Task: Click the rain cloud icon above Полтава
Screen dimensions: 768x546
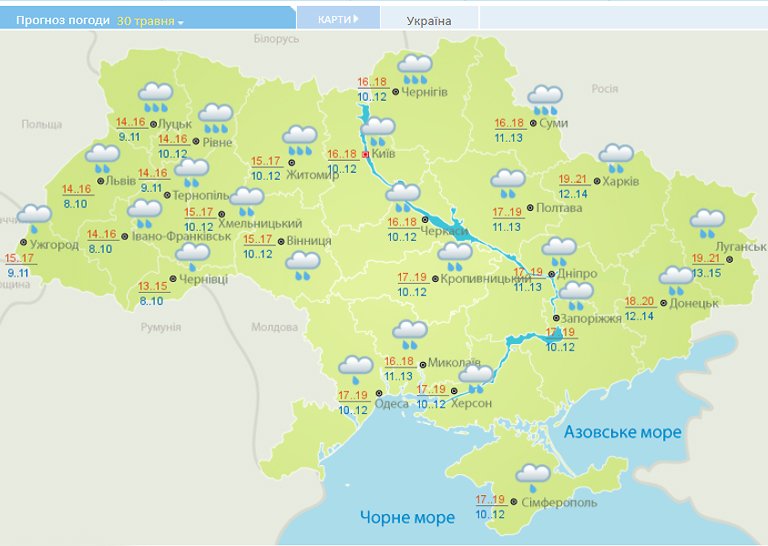Action: pyautogui.click(x=508, y=184)
